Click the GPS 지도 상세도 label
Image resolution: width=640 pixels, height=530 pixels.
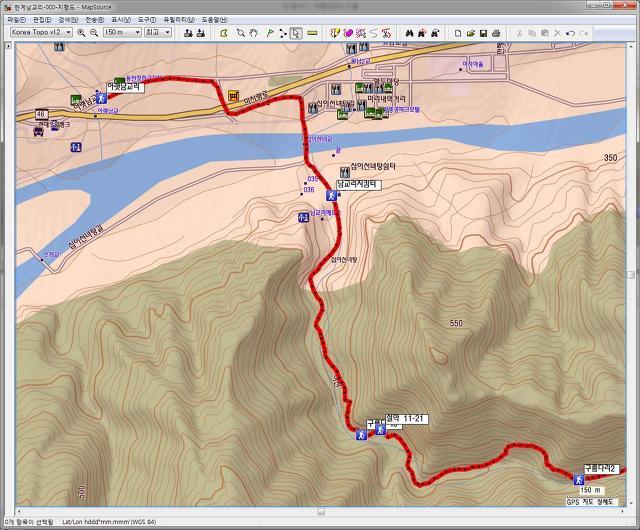coord(590,502)
